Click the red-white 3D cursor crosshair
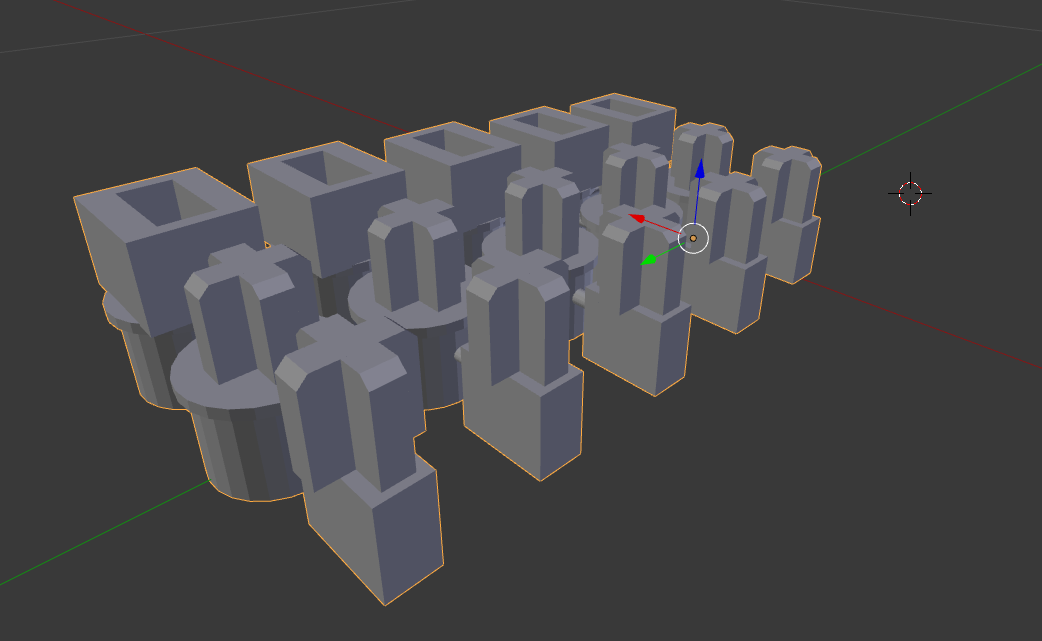This screenshot has height=641, width=1042. point(910,194)
